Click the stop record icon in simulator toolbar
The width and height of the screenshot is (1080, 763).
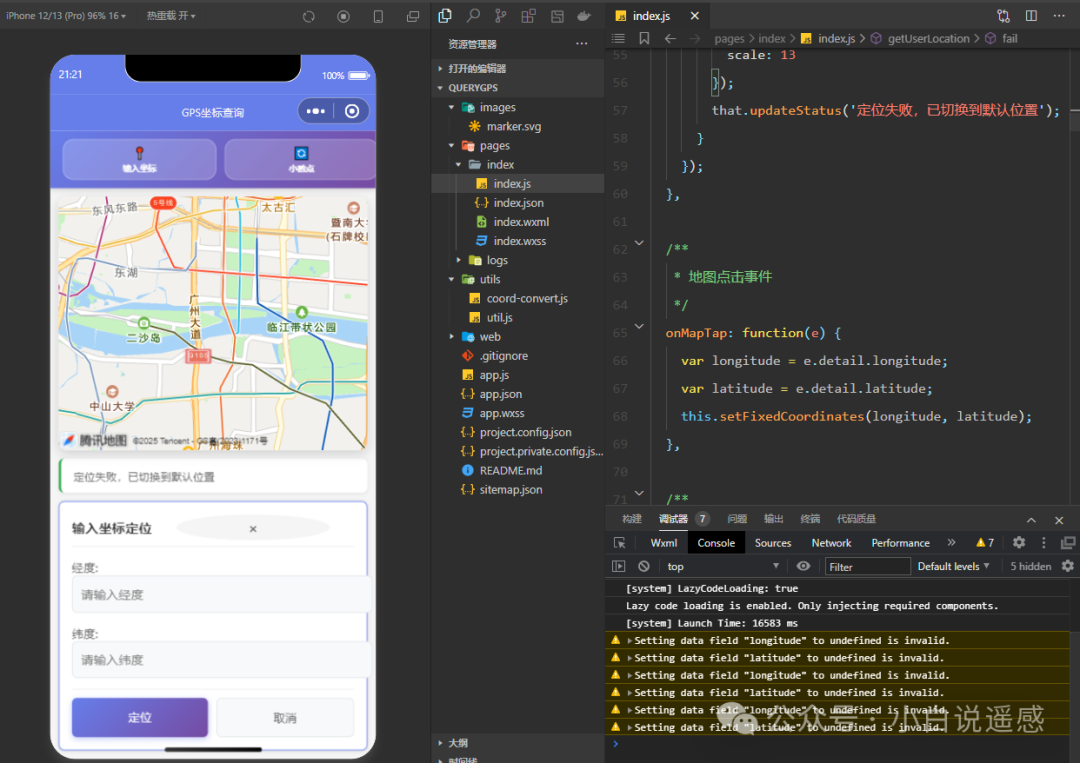(x=343, y=17)
